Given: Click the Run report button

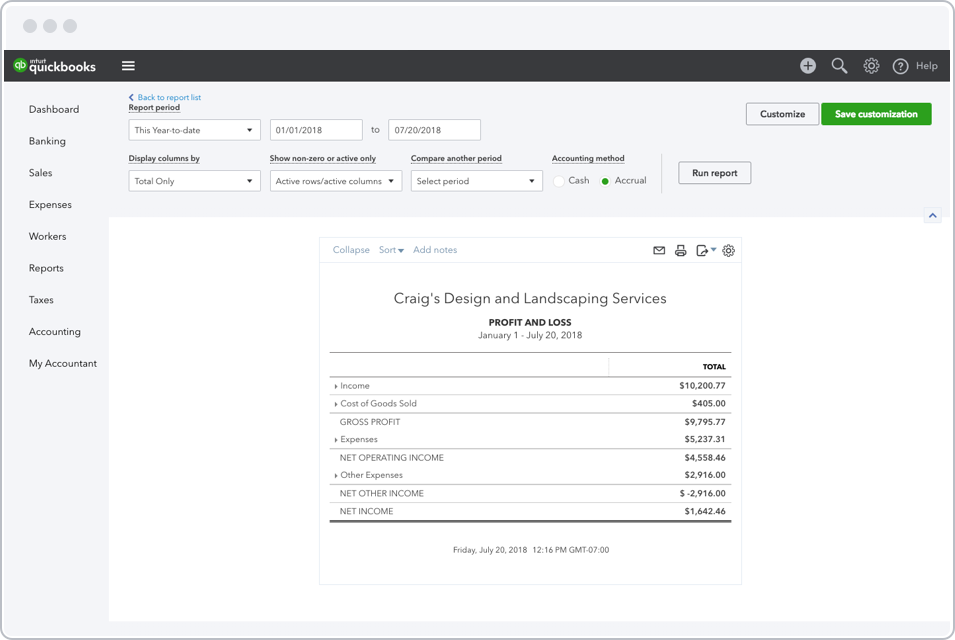Looking at the screenshot, I should 714,173.
